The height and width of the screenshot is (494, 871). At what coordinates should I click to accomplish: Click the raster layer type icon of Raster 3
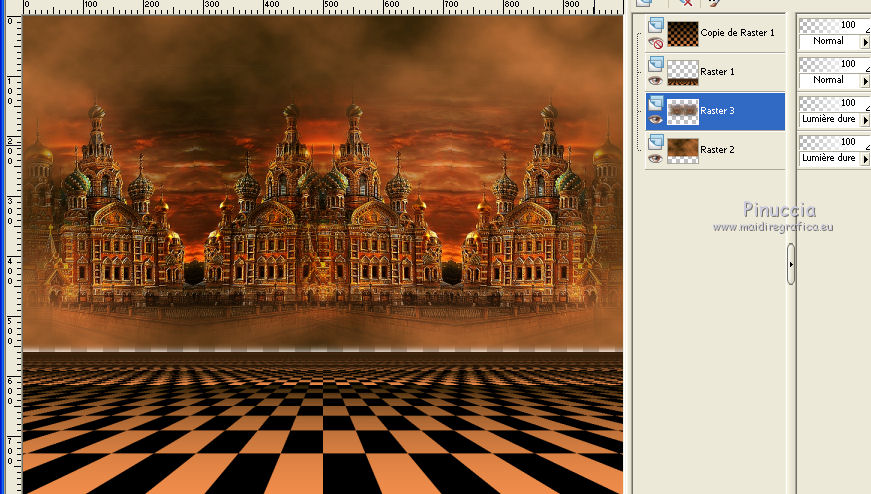click(656, 103)
